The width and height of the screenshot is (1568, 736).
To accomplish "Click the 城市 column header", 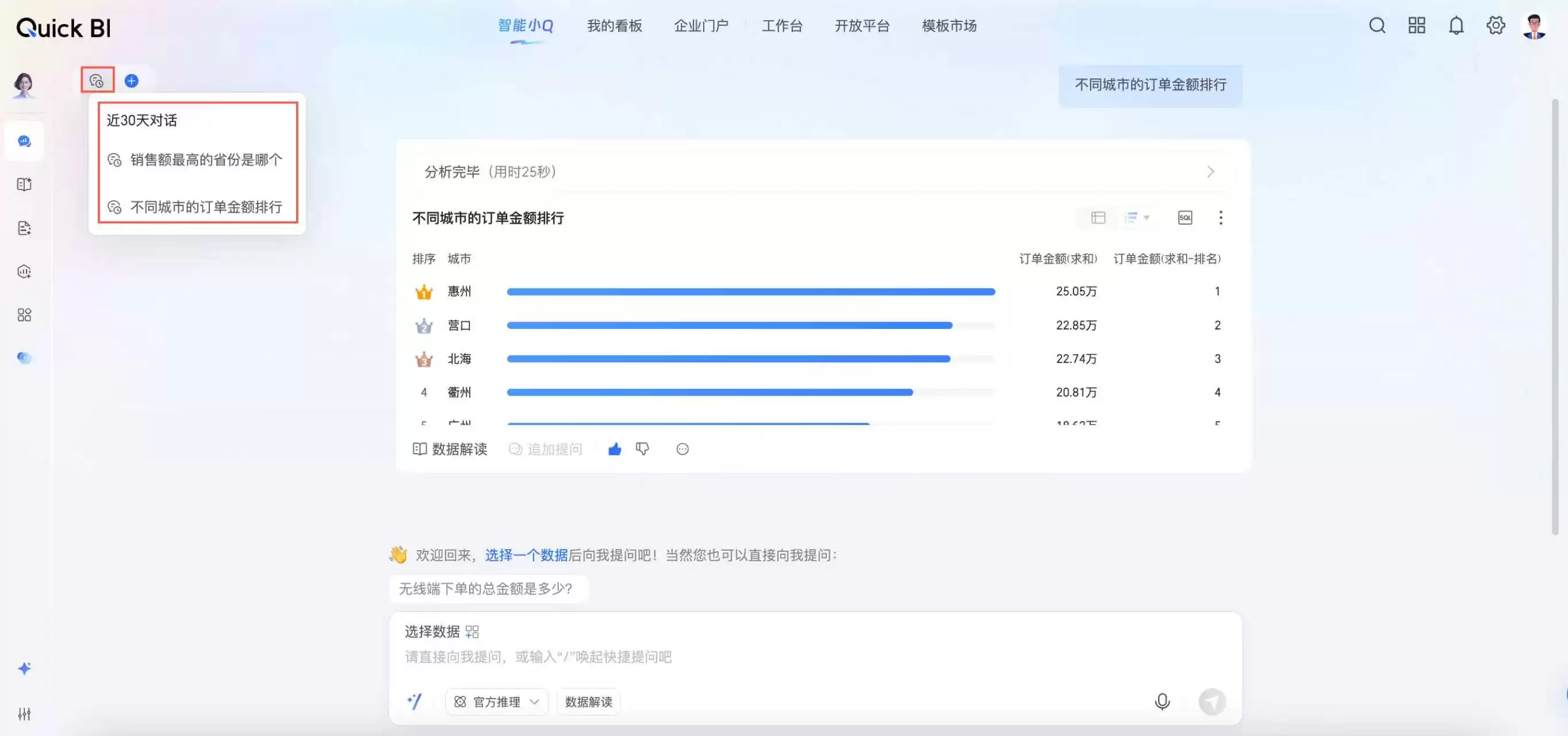I will click(459, 259).
